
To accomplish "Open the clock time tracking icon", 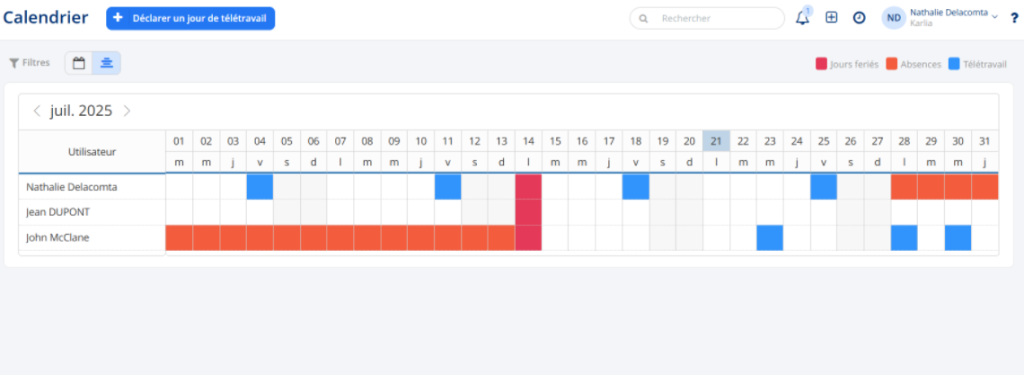I will pyautogui.click(x=859, y=18).
